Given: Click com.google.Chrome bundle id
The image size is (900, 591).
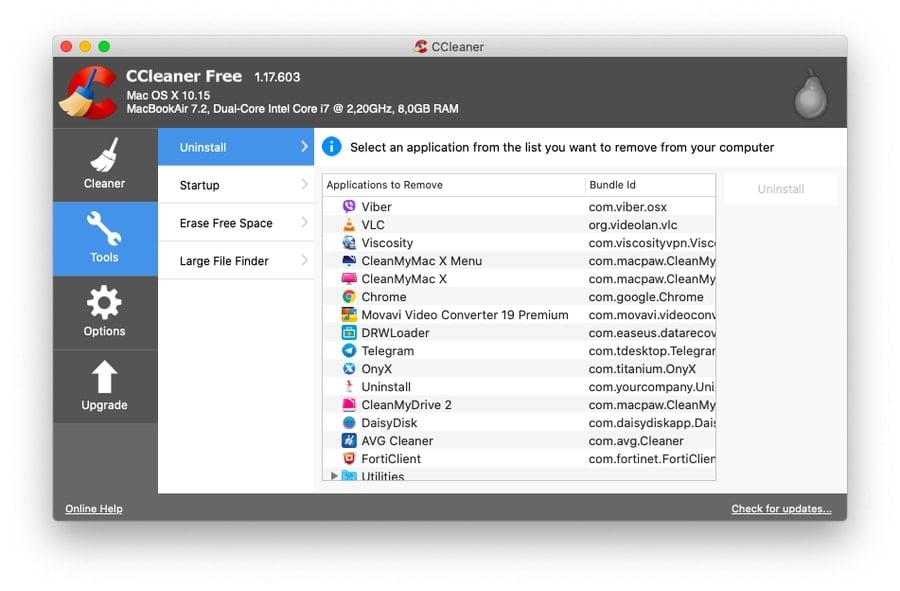Looking at the screenshot, I should [646, 297].
